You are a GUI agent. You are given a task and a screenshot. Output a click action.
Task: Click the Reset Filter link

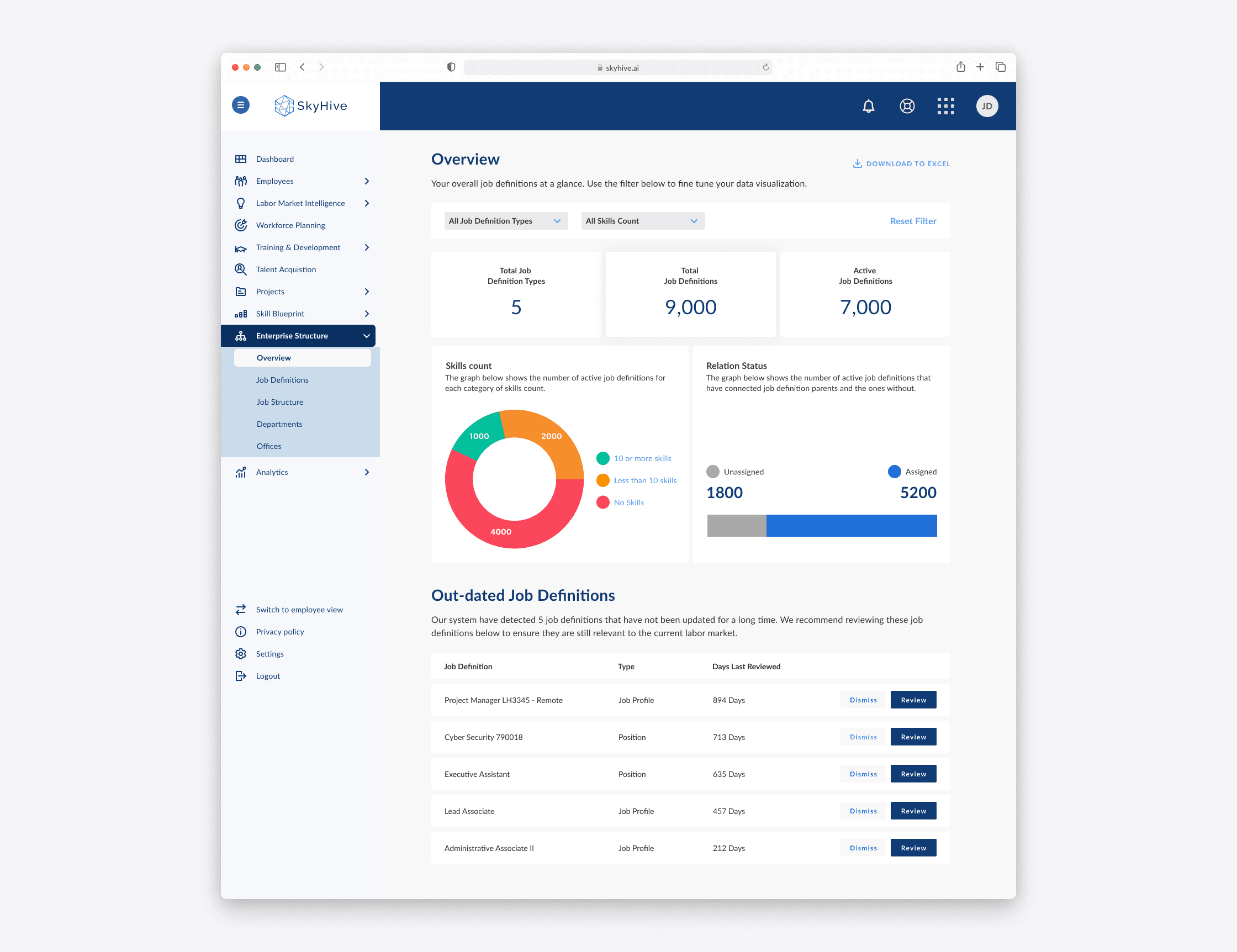(x=912, y=221)
